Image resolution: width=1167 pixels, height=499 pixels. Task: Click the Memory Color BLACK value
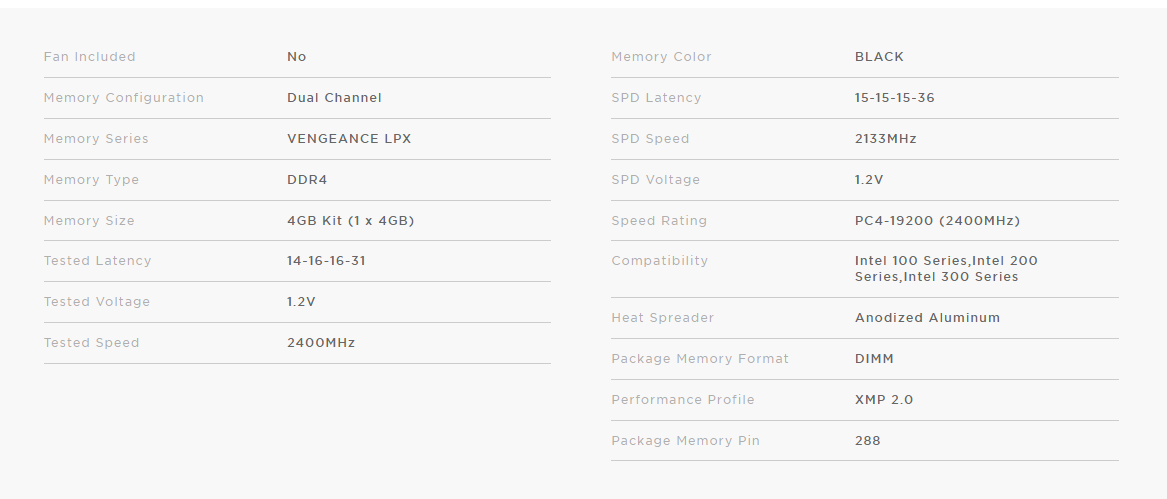pyautogui.click(x=879, y=57)
